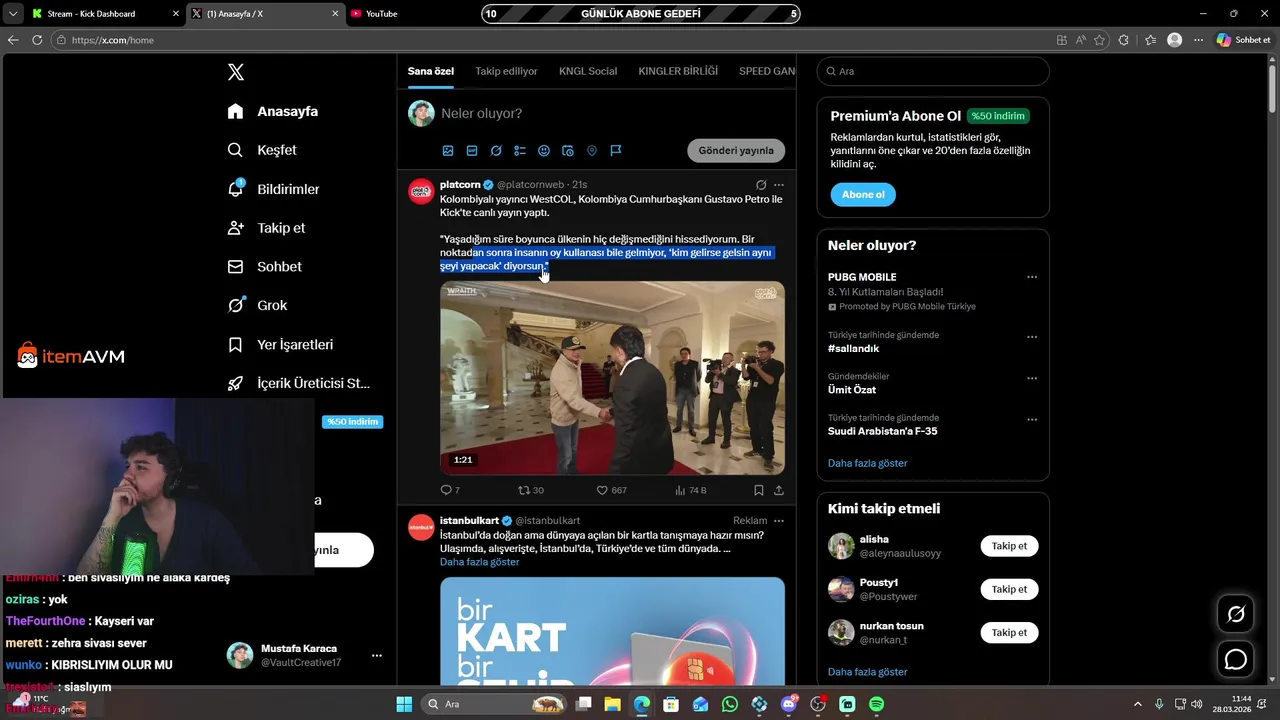Open İçerik Üreticisi Stüdyosu
The width and height of the screenshot is (1280, 720).
coord(298,383)
